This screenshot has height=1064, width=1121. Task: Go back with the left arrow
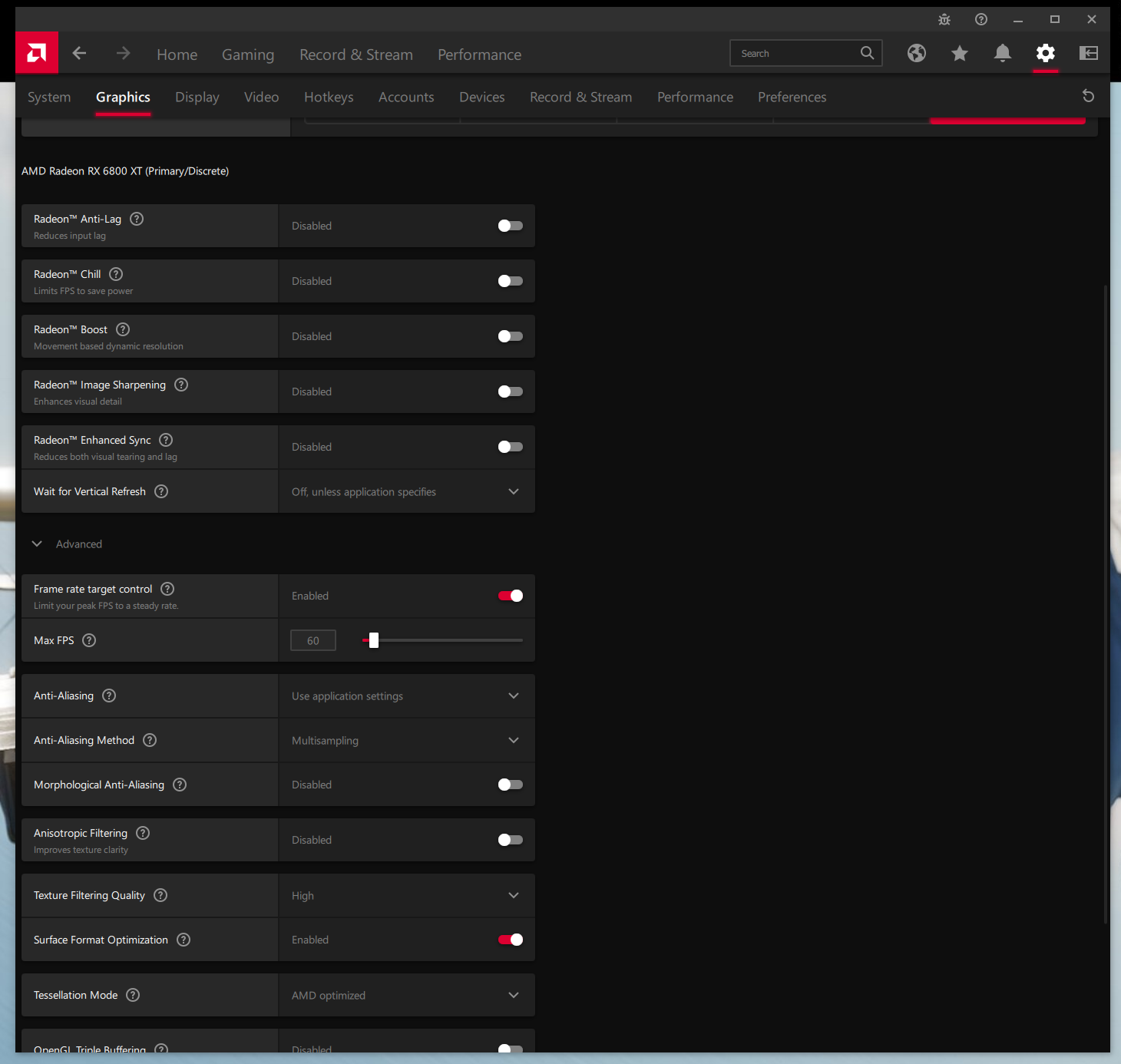[79, 53]
